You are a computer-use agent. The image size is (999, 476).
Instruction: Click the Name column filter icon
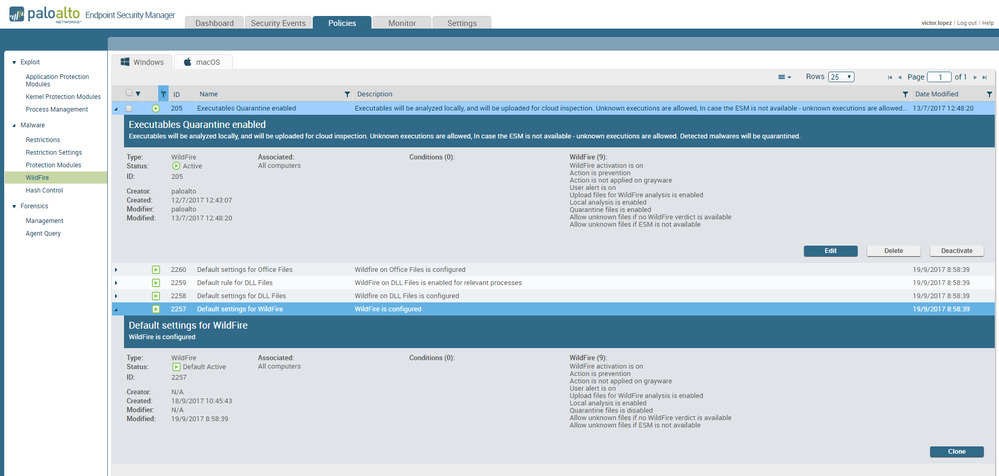tap(347, 94)
